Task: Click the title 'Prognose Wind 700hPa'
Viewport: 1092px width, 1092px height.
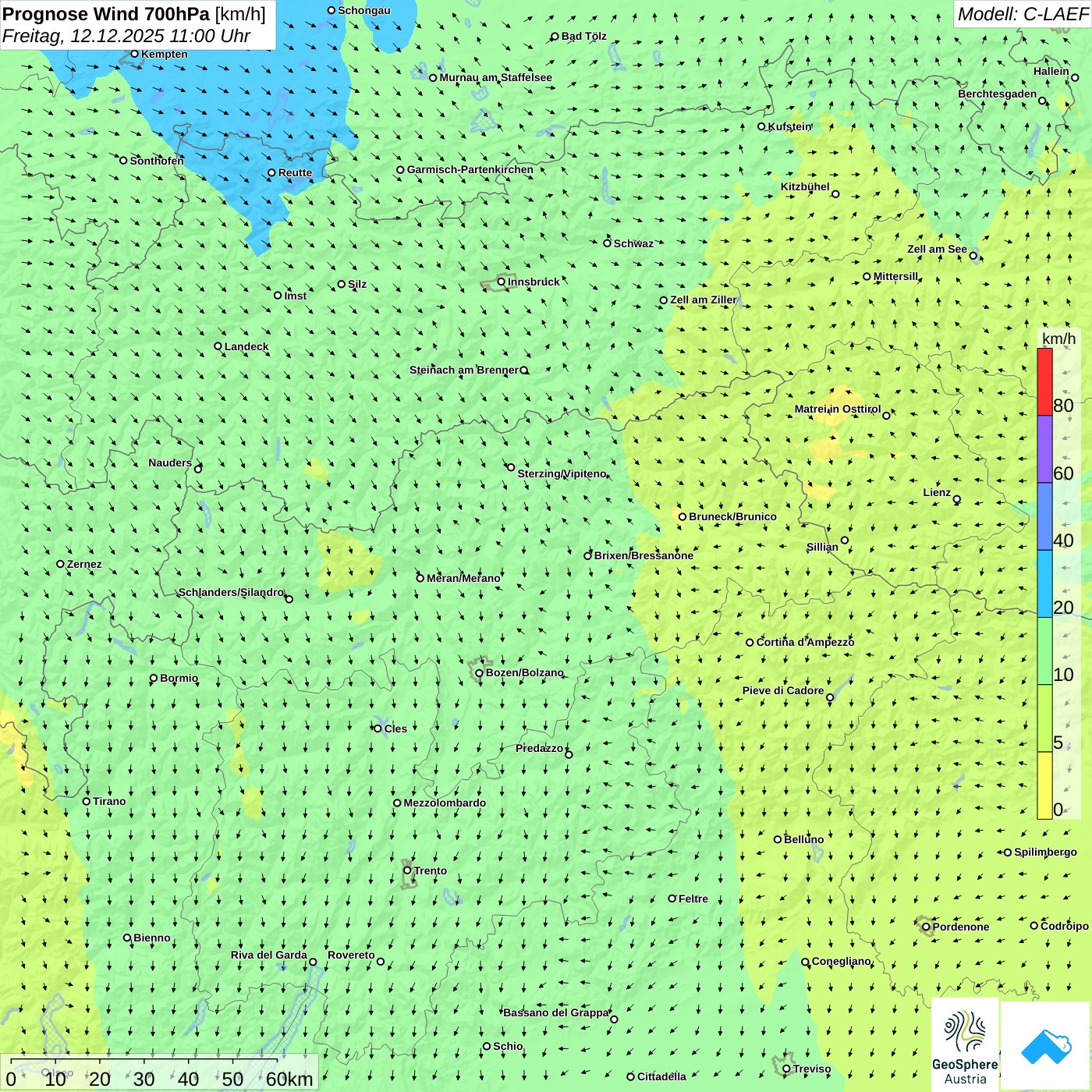Action: [x=106, y=14]
